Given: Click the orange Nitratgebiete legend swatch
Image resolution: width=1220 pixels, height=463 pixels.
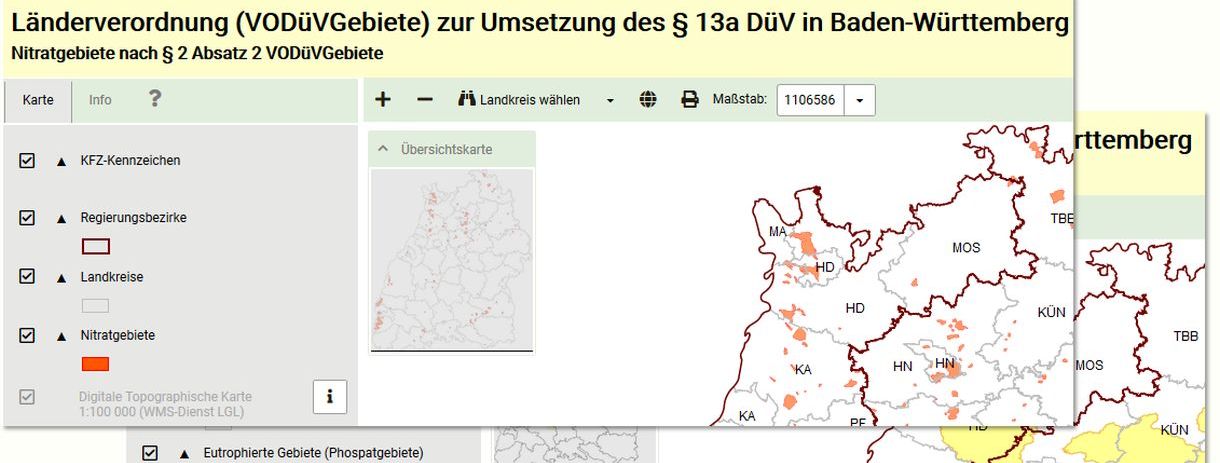Looking at the screenshot, I should coord(95,364).
